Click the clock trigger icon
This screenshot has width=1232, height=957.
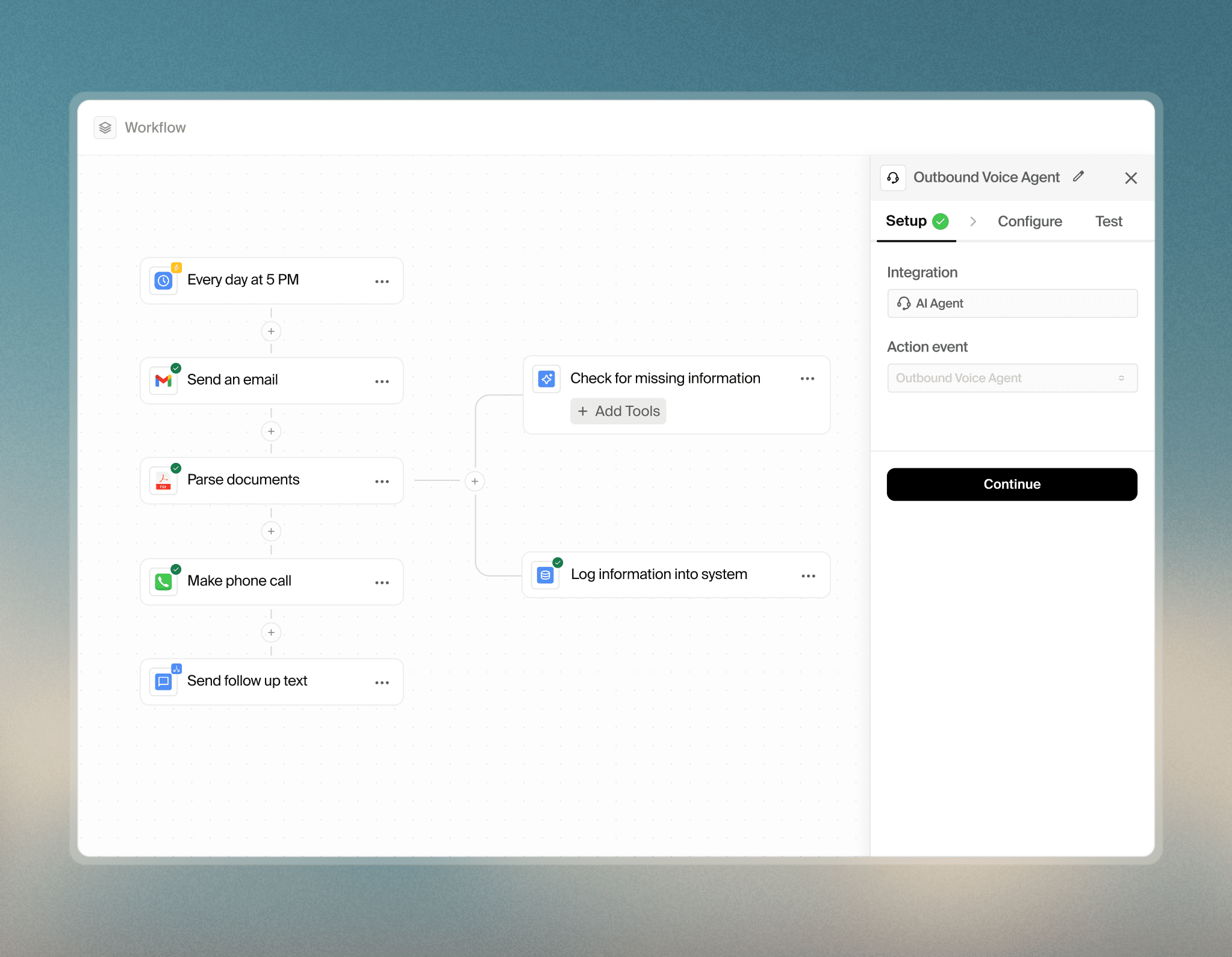point(163,280)
